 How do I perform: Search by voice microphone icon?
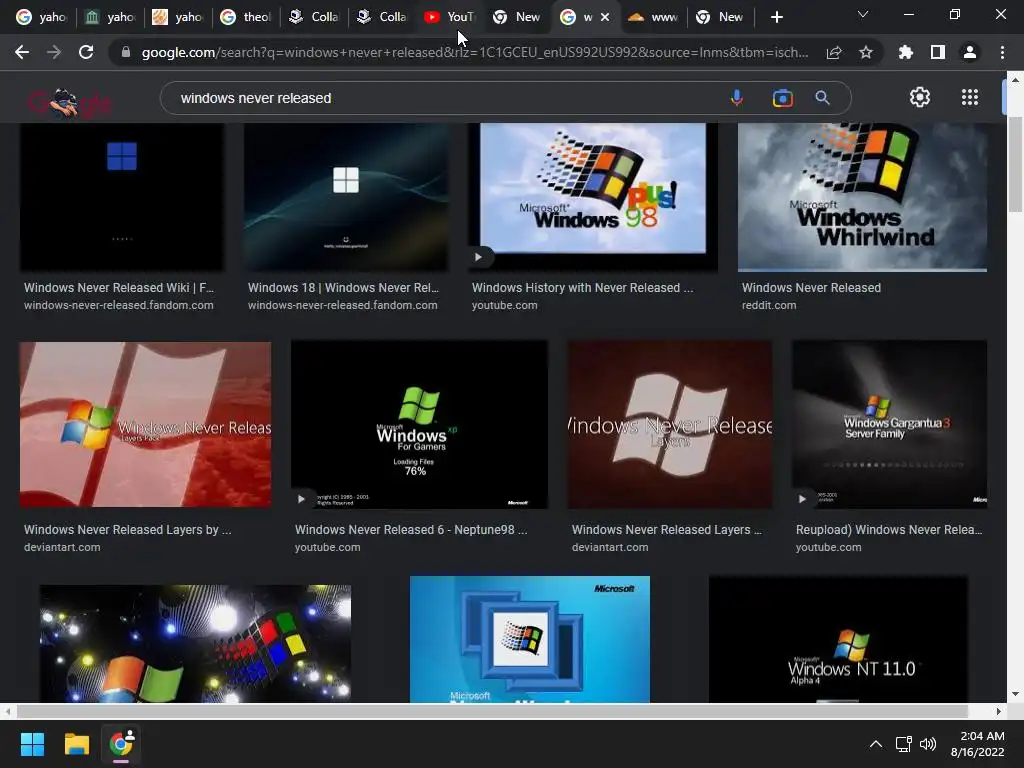tap(737, 98)
